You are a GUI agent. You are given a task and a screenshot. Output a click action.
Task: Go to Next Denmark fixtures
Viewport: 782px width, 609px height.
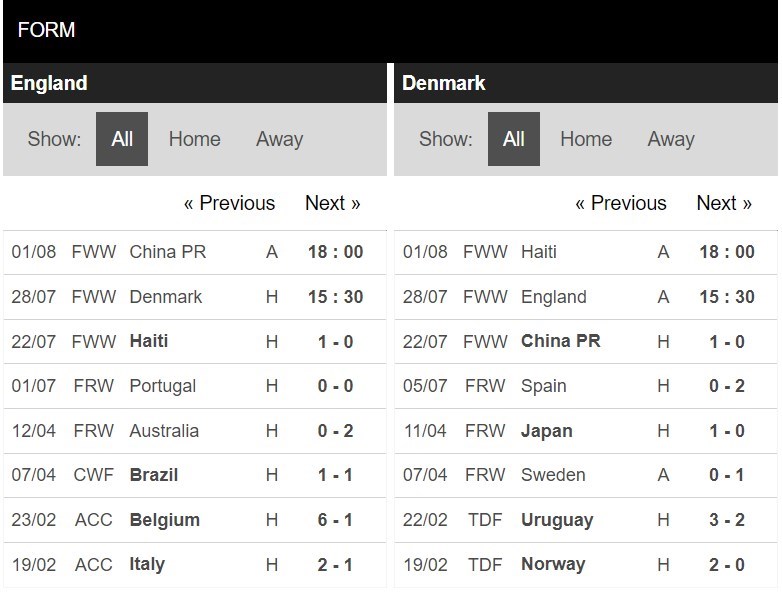click(x=724, y=203)
